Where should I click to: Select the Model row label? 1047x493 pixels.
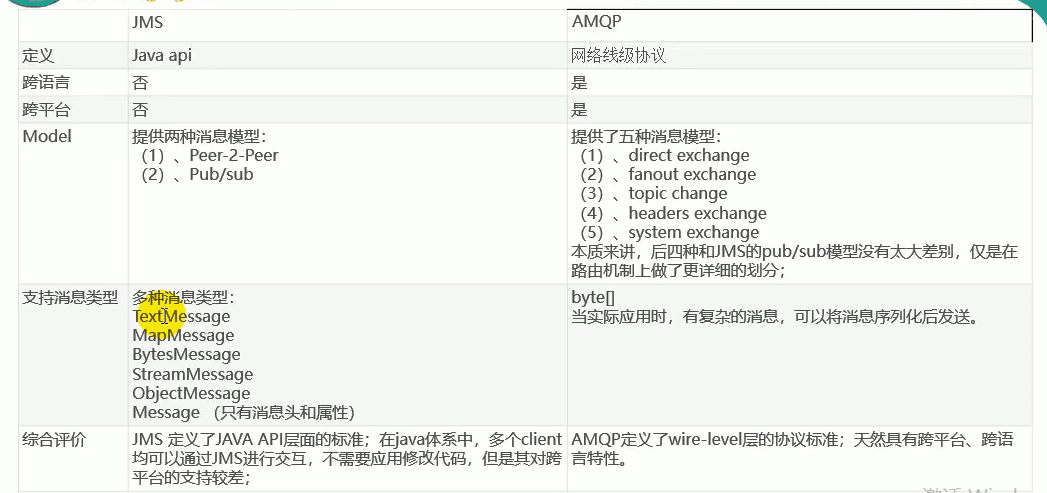pyautogui.click(x=47, y=136)
